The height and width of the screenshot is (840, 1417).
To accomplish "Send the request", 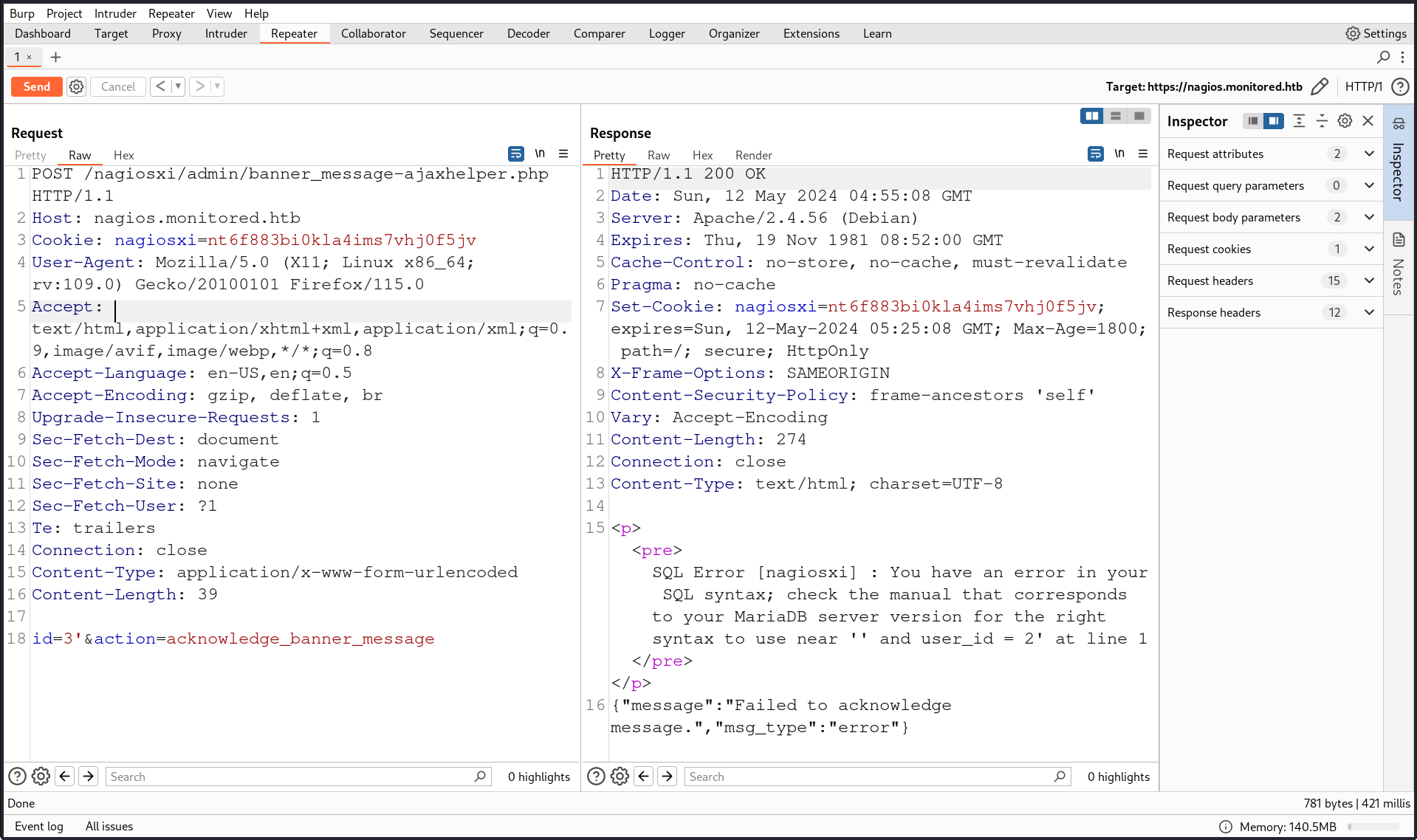I will pos(37,87).
